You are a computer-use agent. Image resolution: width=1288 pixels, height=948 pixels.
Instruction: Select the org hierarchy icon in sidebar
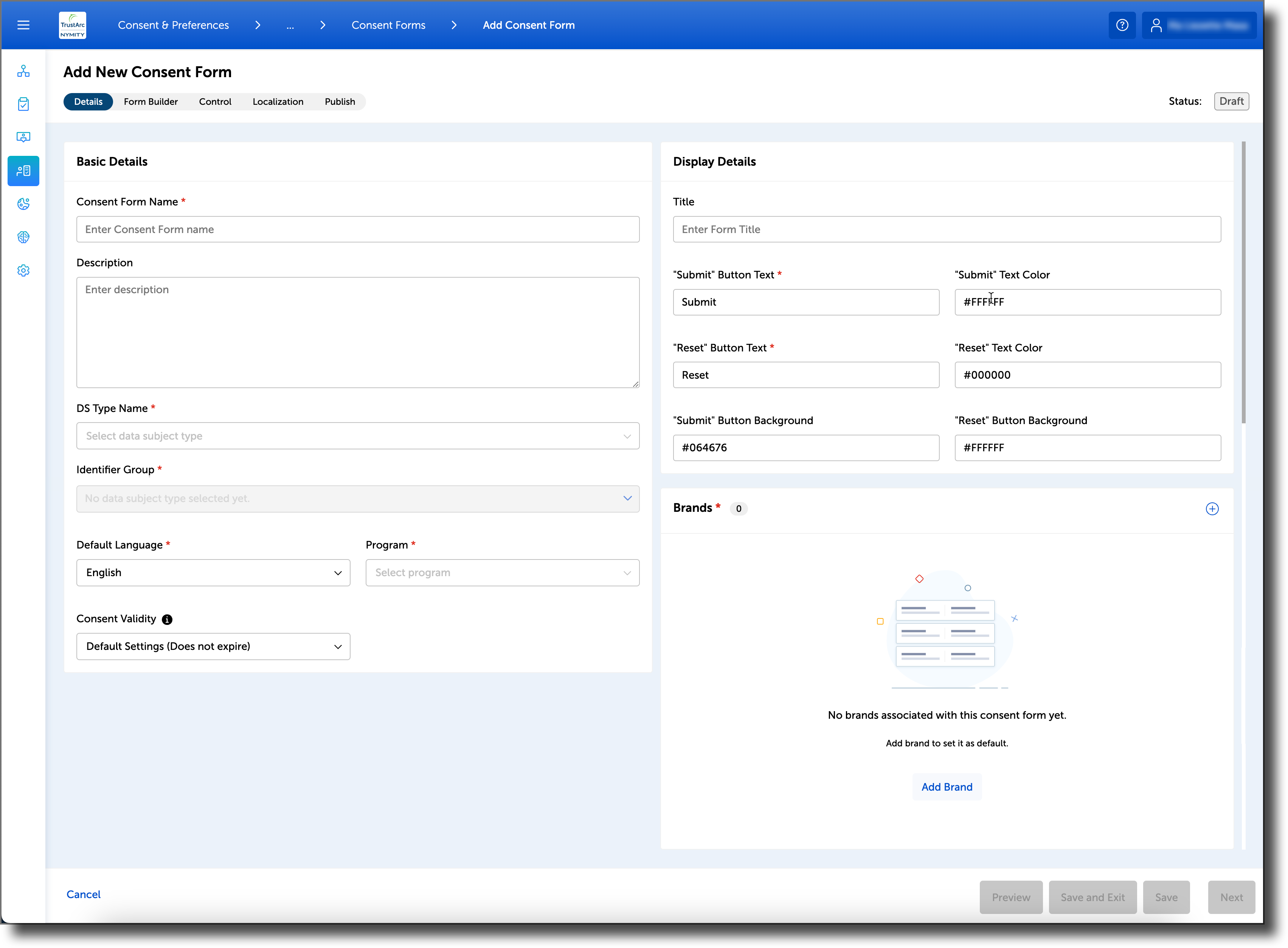[23, 71]
